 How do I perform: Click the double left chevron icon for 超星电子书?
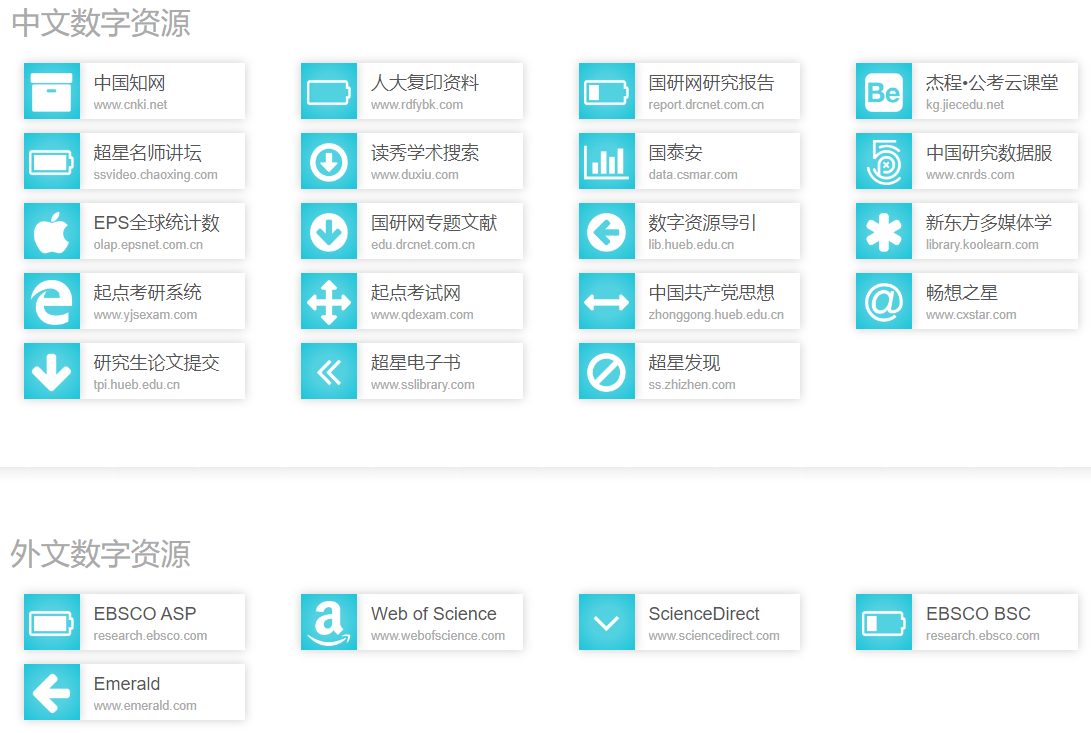pos(329,371)
